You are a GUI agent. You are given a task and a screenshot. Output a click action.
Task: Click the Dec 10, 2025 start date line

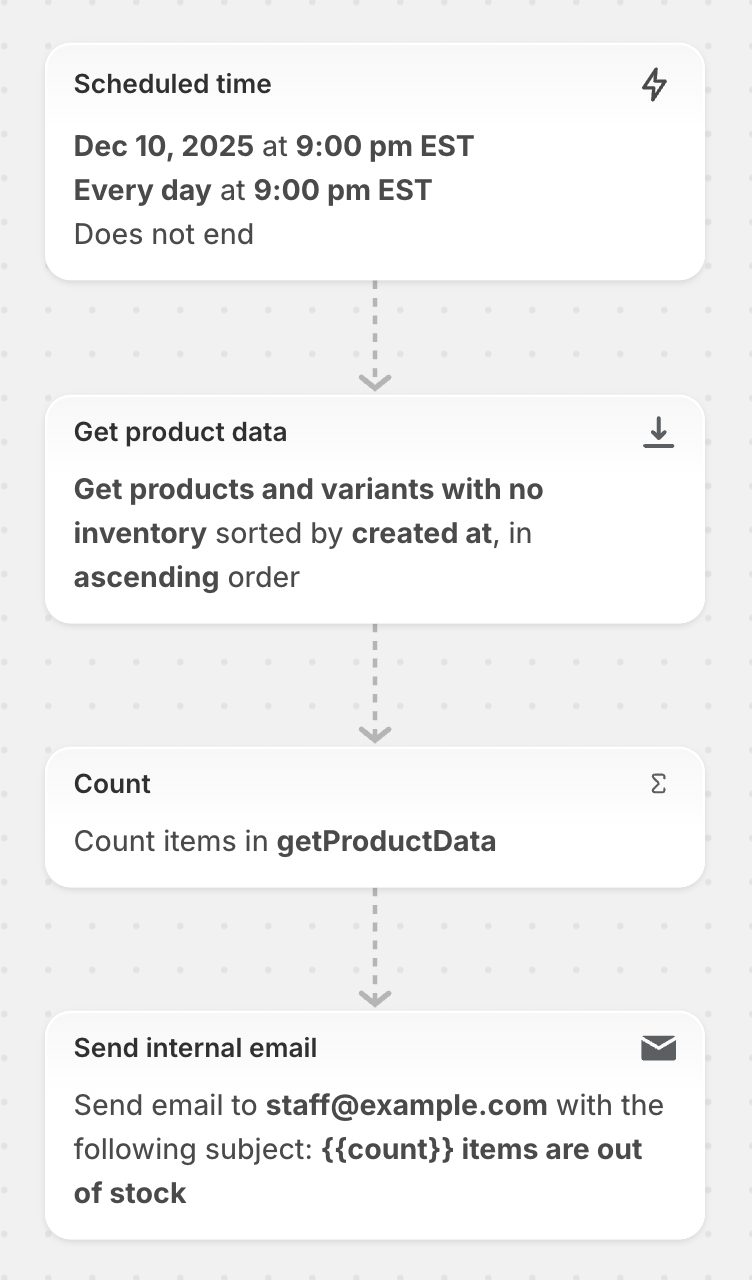click(x=274, y=147)
